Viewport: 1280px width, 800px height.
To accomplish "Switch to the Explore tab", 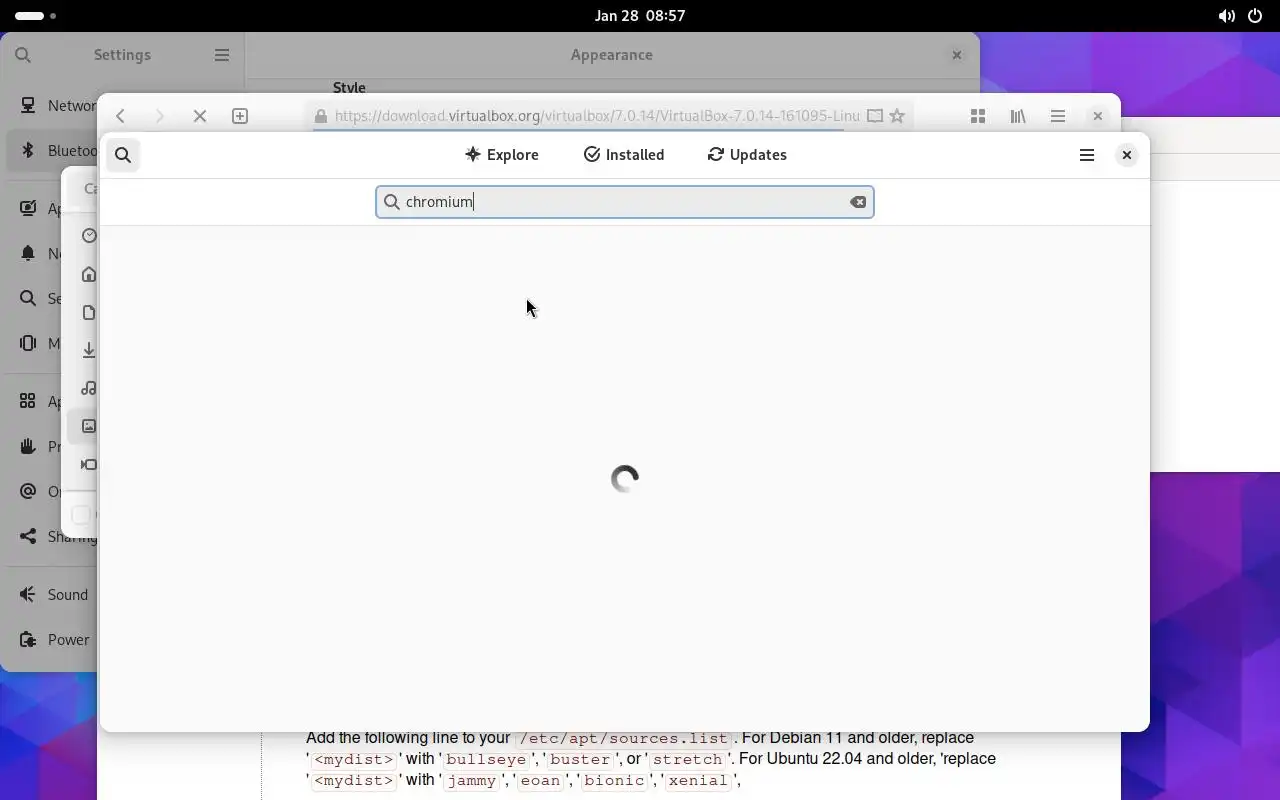I will pos(501,155).
